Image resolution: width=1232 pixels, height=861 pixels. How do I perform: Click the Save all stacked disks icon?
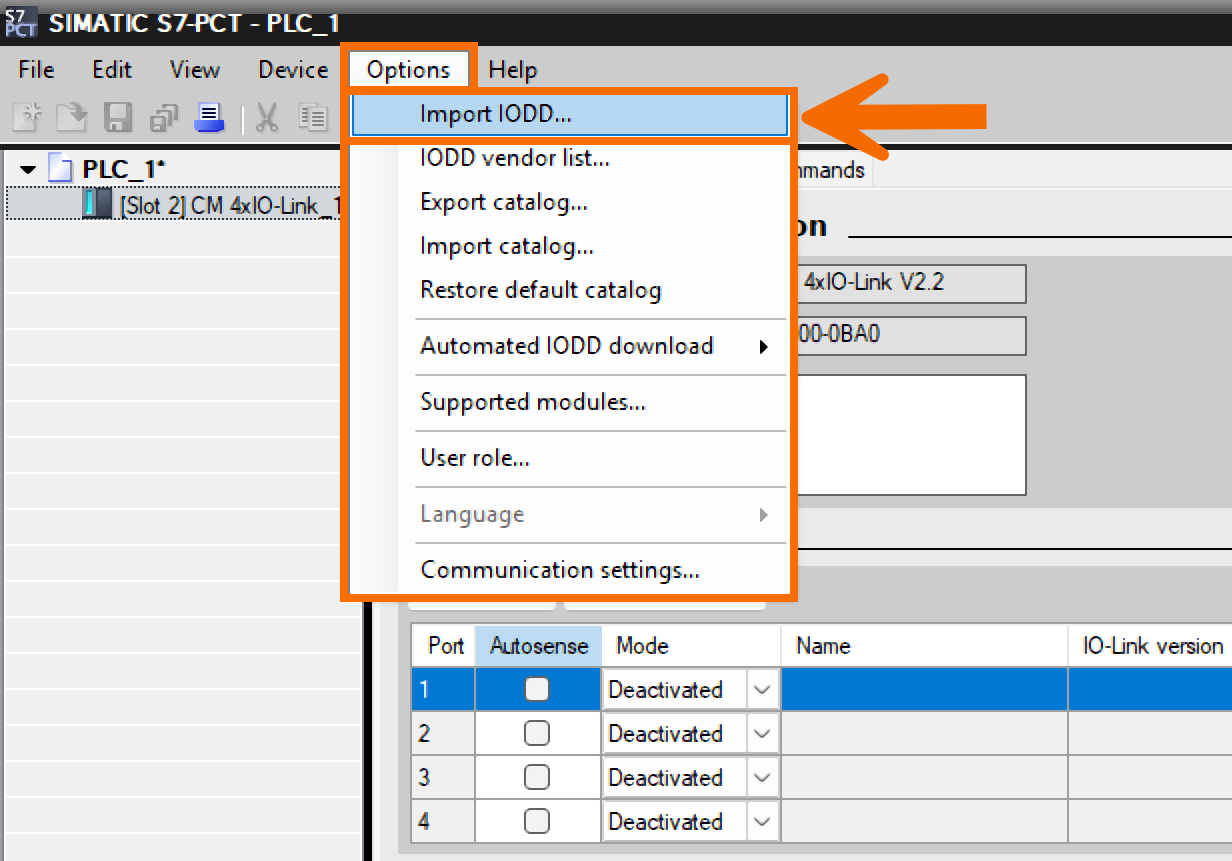tap(164, 118)
